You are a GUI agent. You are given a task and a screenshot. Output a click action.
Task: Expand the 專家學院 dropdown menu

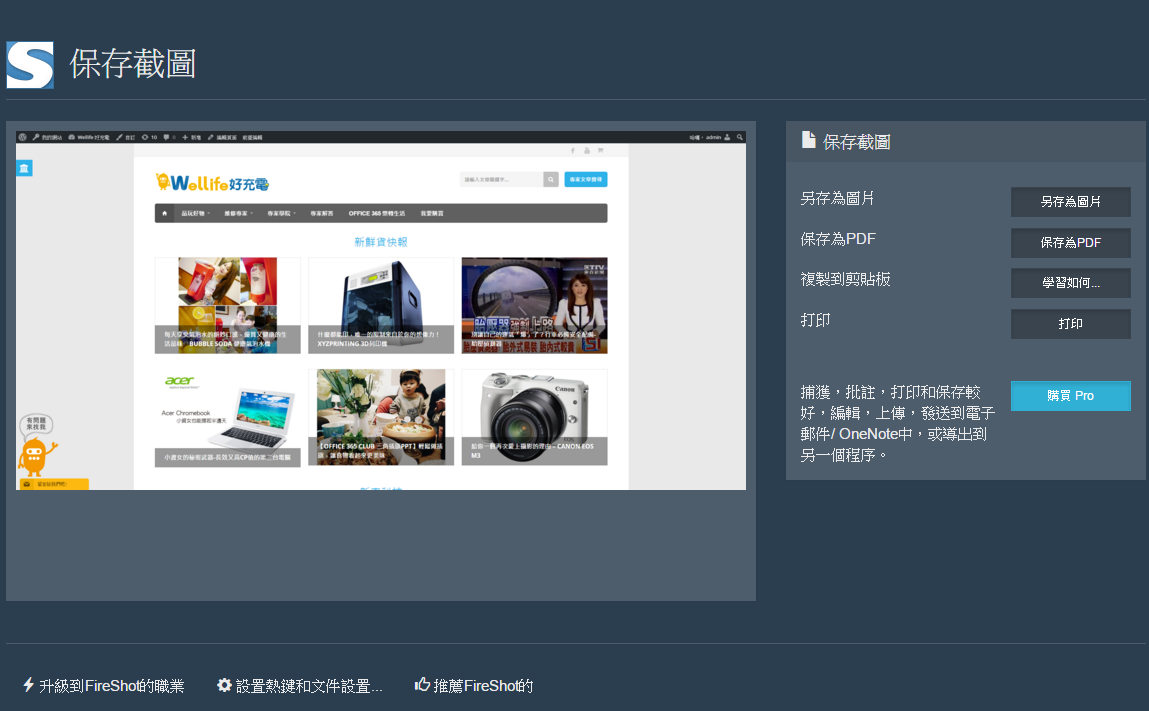(x=282, y=213)
